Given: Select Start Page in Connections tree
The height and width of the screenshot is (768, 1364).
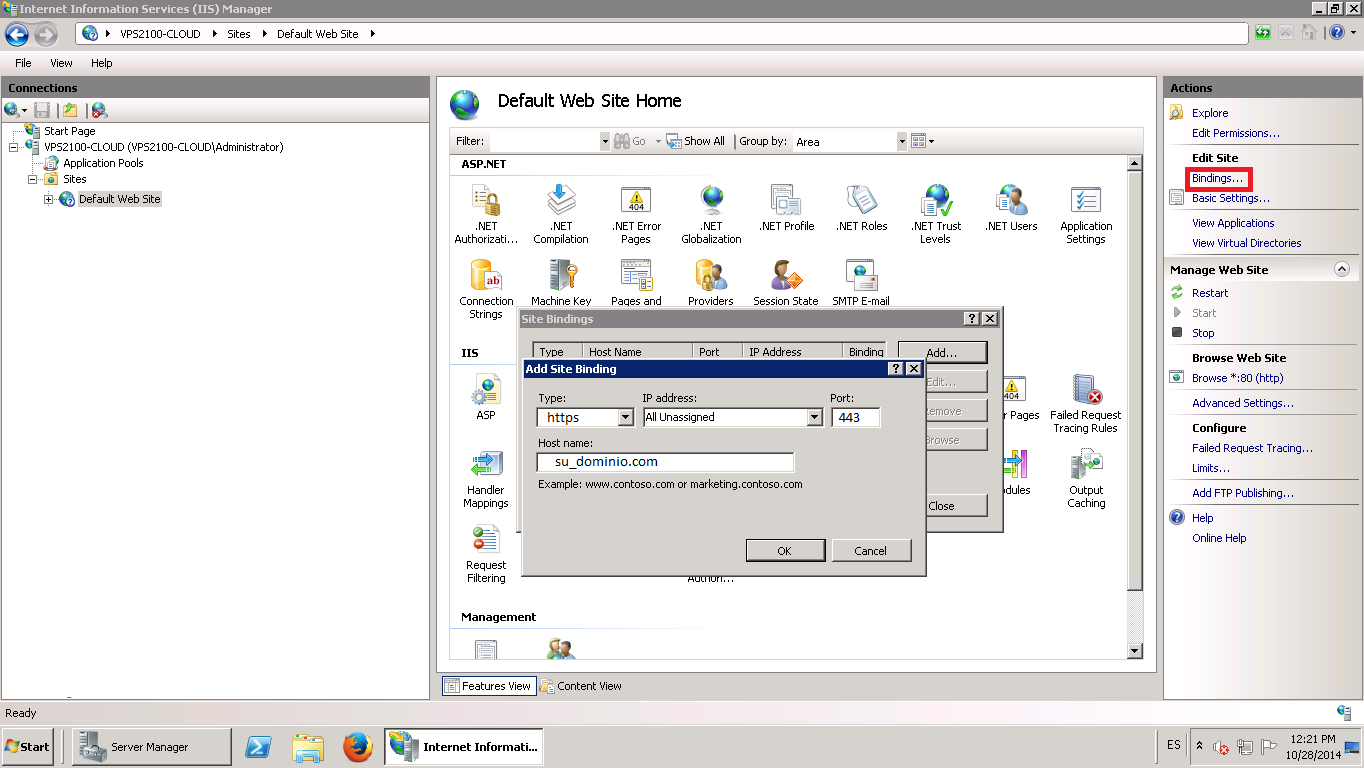Looking at the screenshot, I should 70,131.
